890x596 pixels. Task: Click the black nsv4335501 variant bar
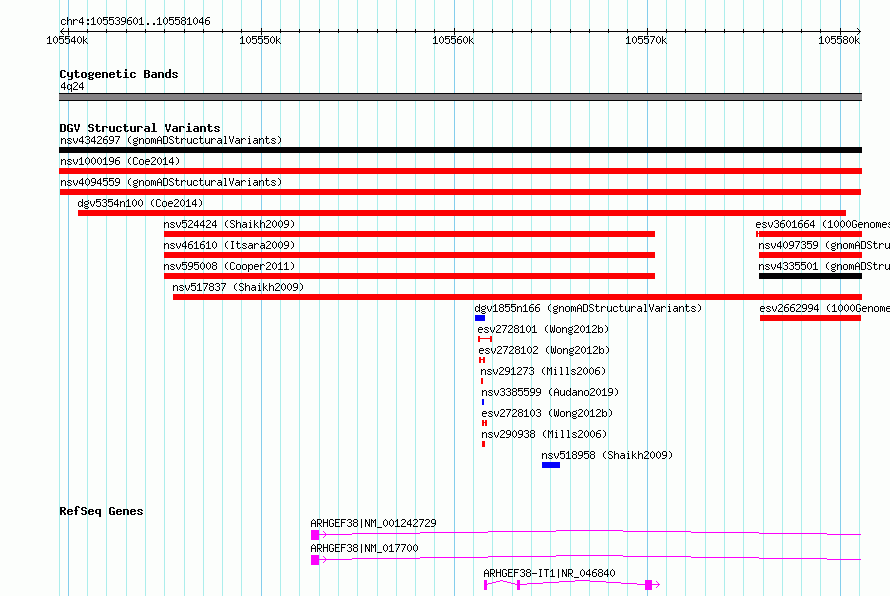click(811, 276)
